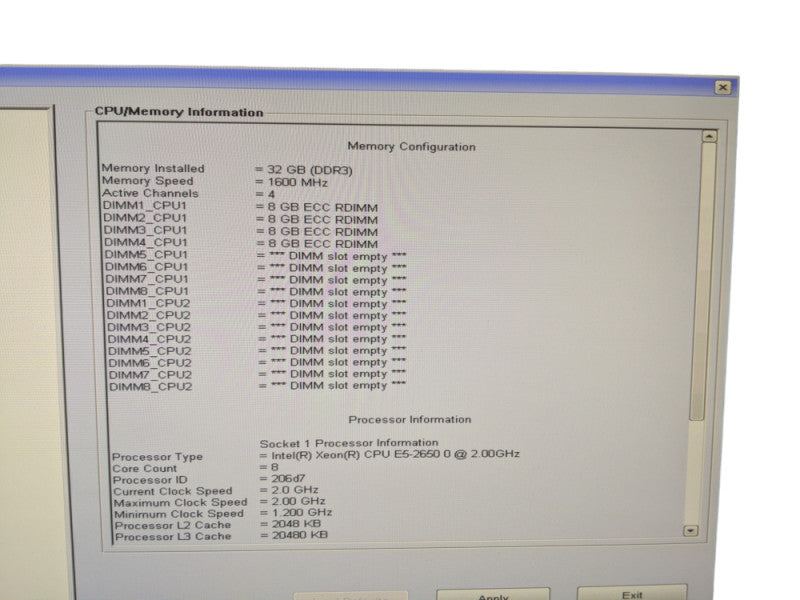Screen dimensions: 800x600
Task: Click the vertical scrollbar thumb
Action: [x=703, y=281]
